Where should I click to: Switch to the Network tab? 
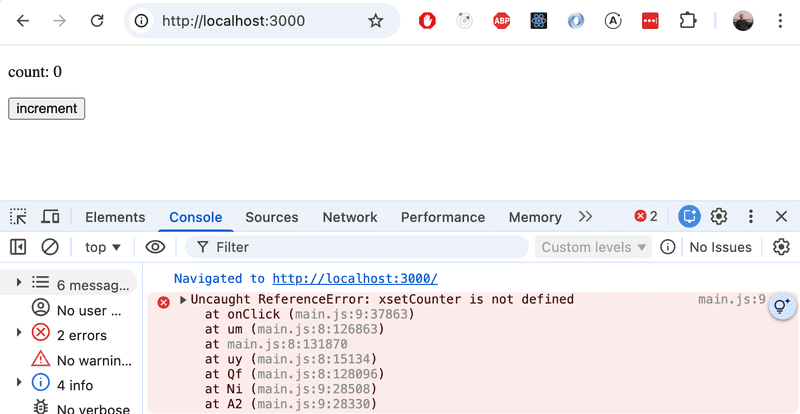pyautogui.click(x=350, y=217)
